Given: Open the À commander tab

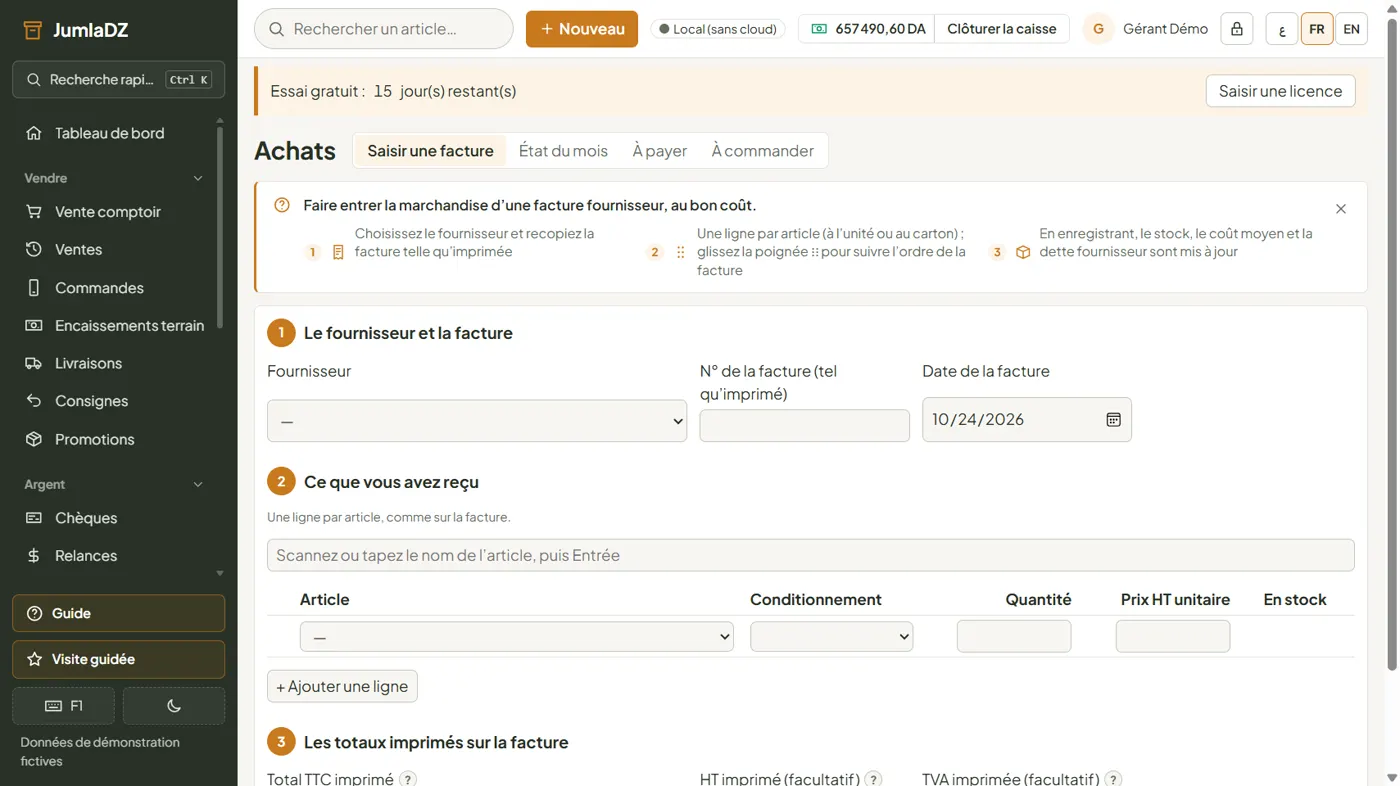Looking at the screenshot, I should [x=762, y=151].
